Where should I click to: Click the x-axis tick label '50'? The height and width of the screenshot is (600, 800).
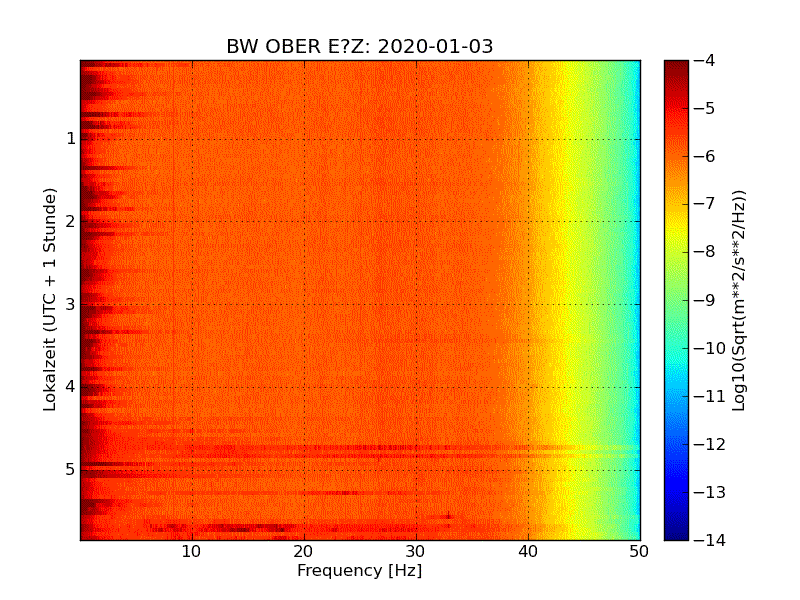639,552
